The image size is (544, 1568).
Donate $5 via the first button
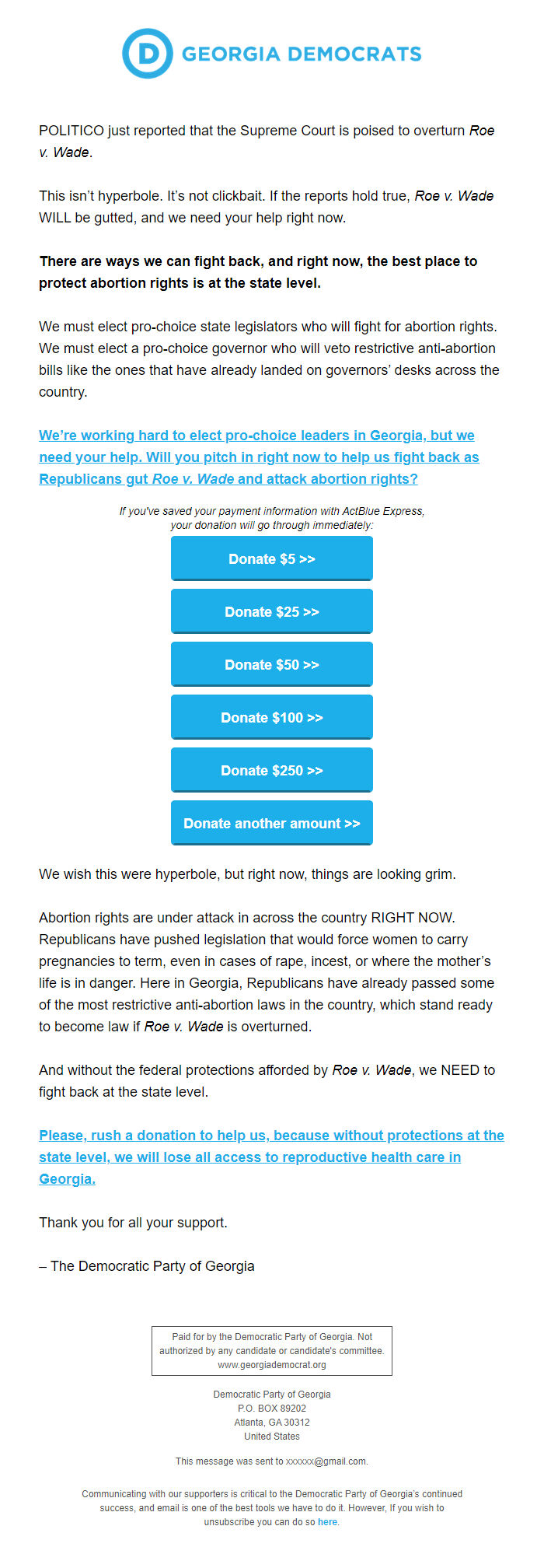pyautogui.click(x=272, y=558)
